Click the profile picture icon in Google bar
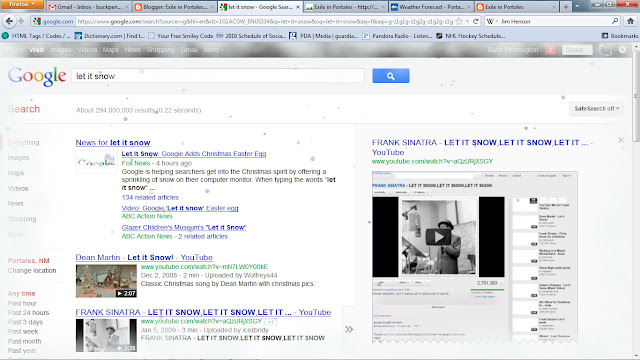The width and height of the screenshot is (640, 360). click(605, 50)
